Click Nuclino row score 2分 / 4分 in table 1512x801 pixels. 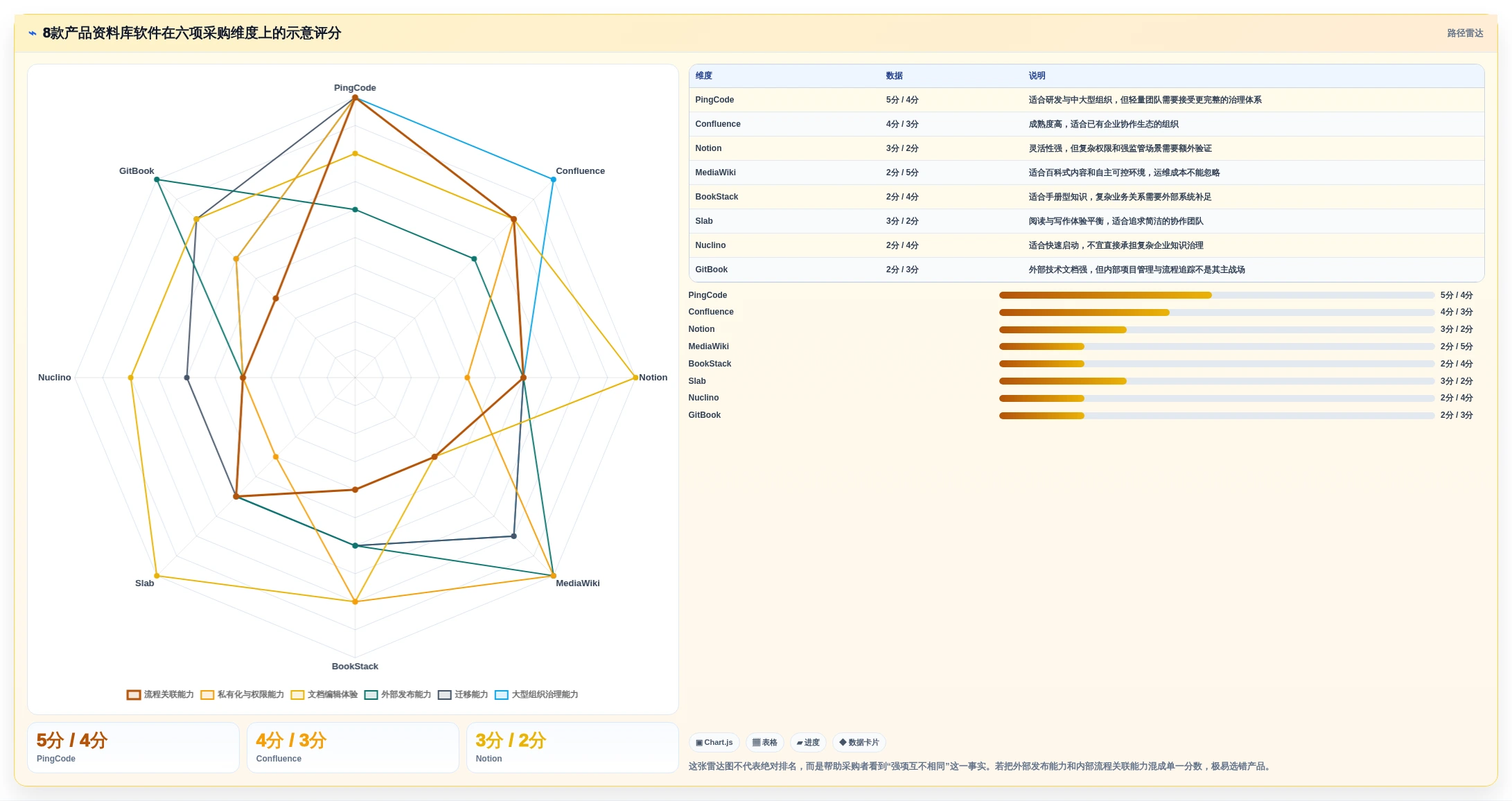click(x=902, y=245)
